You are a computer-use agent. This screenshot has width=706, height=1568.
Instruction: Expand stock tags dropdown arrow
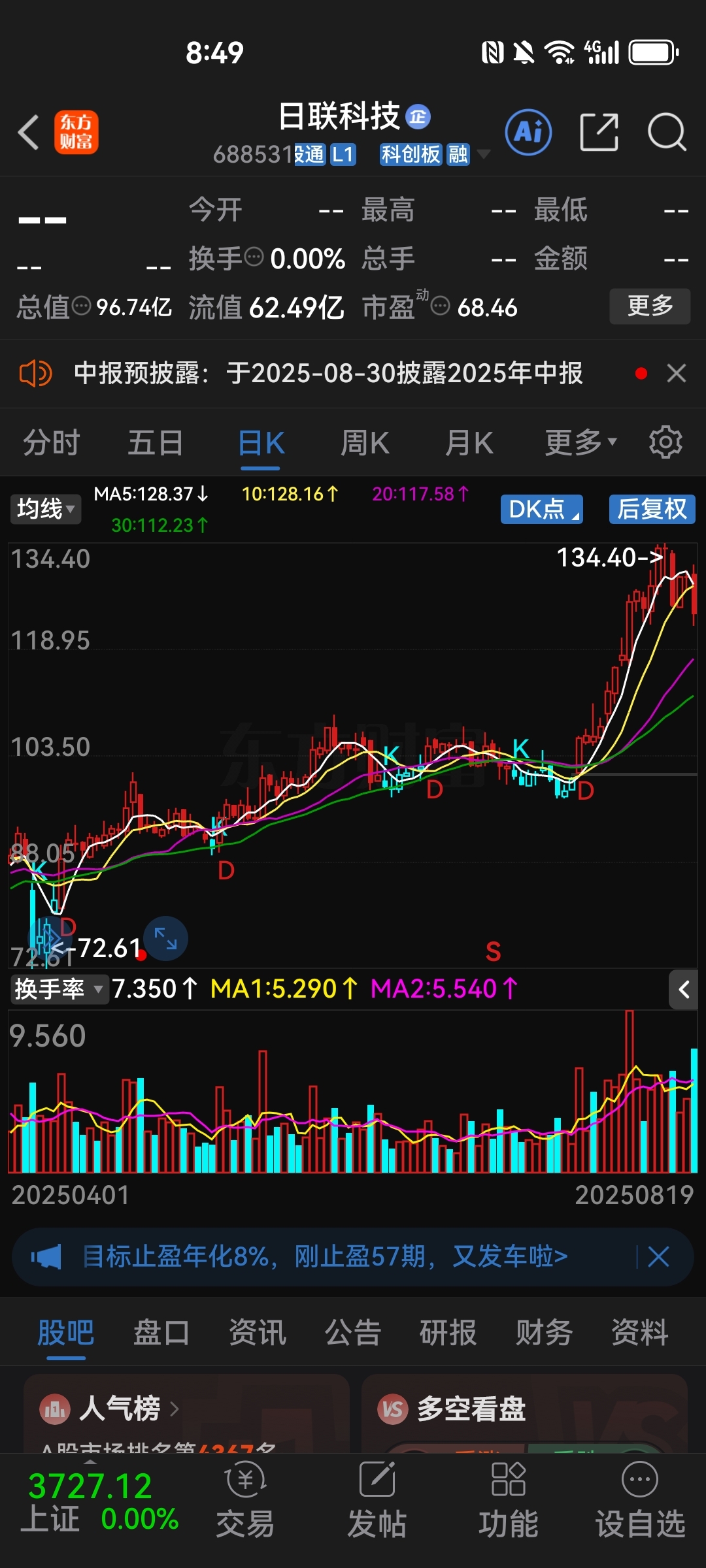tap(484, 154)
